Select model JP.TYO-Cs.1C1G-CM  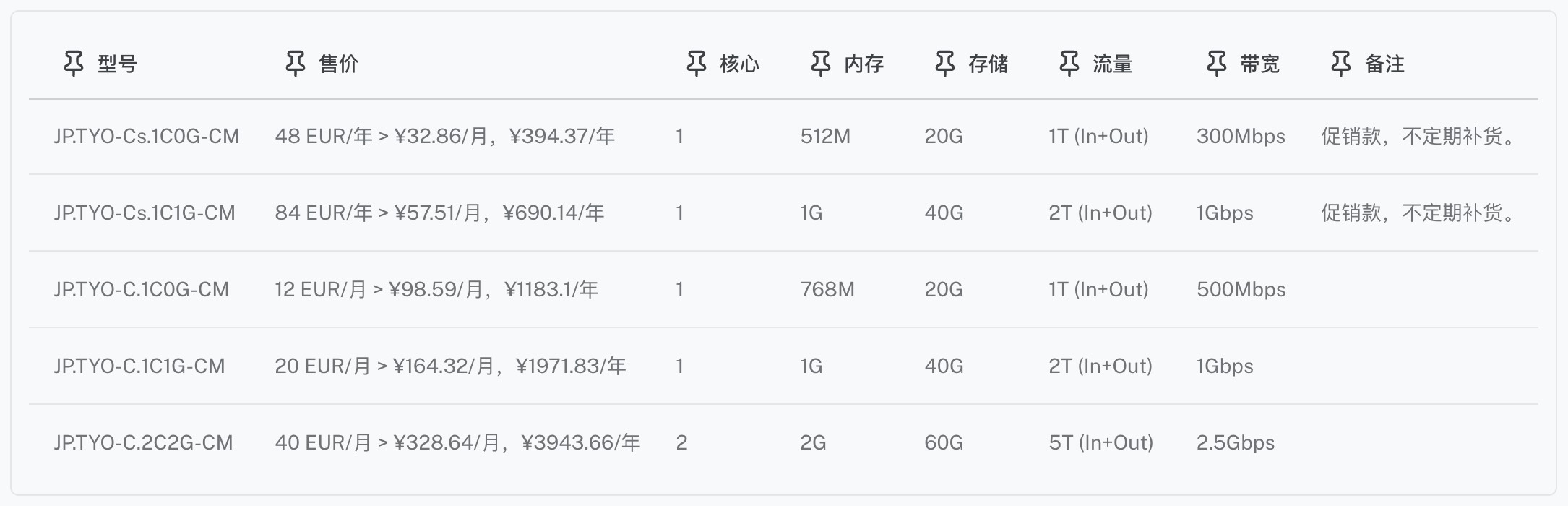(145, 213)
